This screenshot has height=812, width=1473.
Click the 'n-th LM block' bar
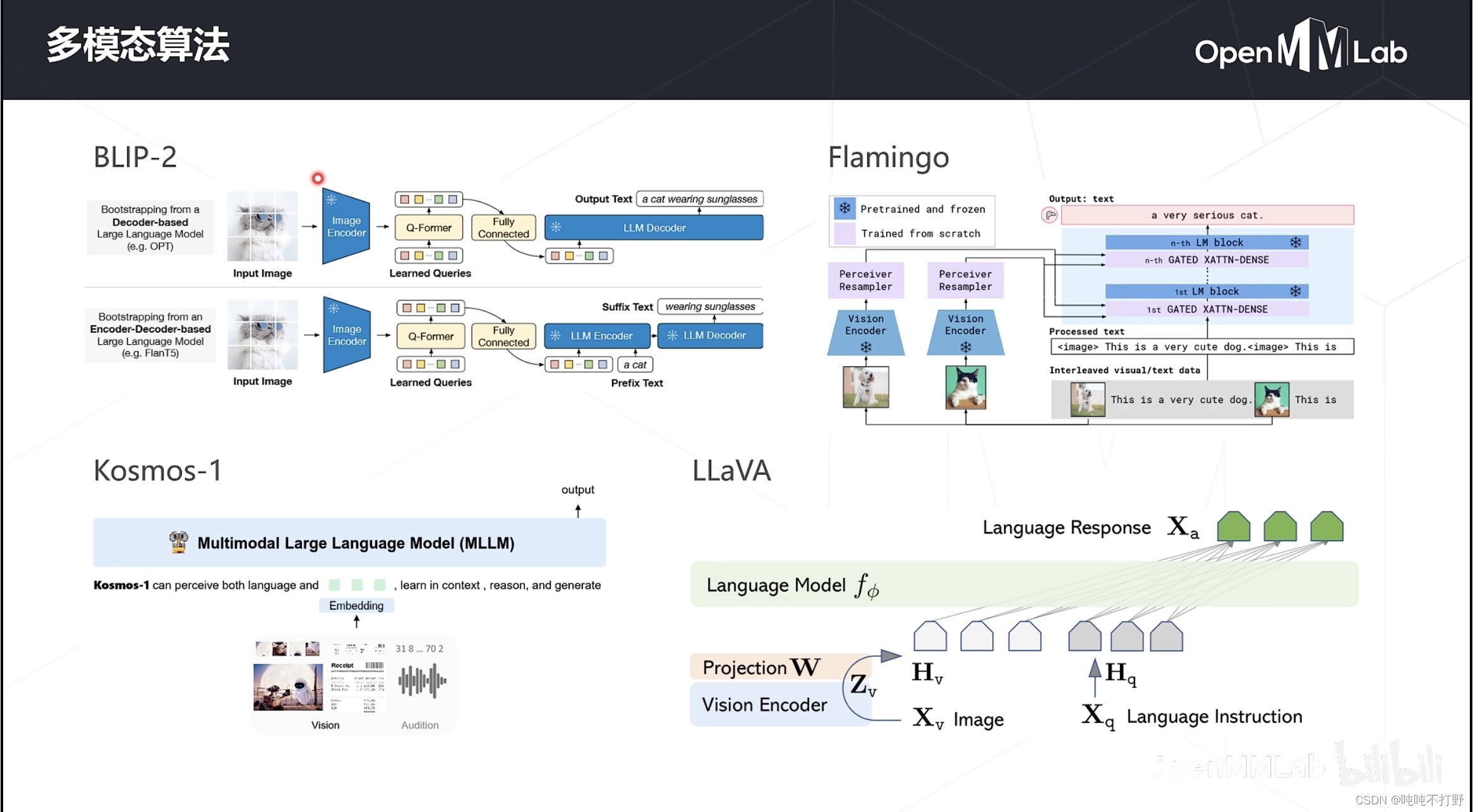click(1207, 242)
